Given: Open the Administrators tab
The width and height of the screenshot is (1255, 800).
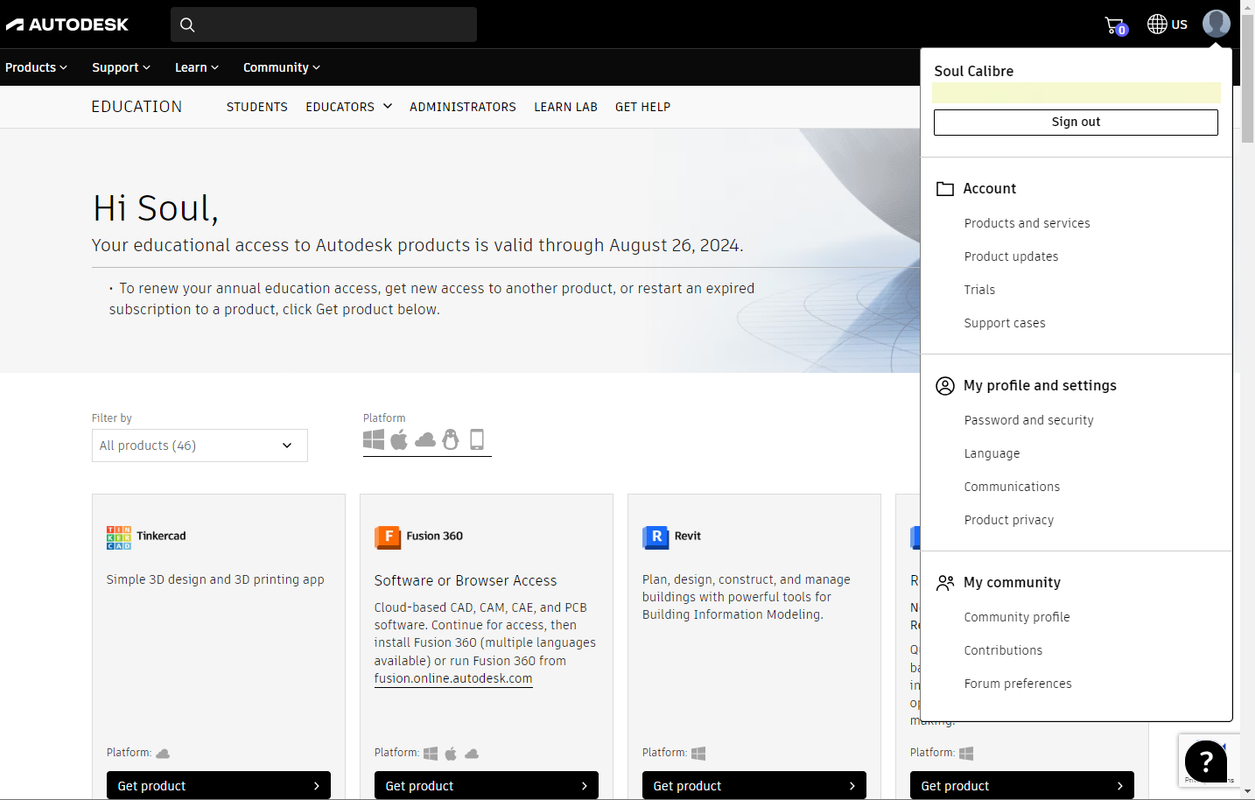Looking at the screenshot, I should click(463, 107).
